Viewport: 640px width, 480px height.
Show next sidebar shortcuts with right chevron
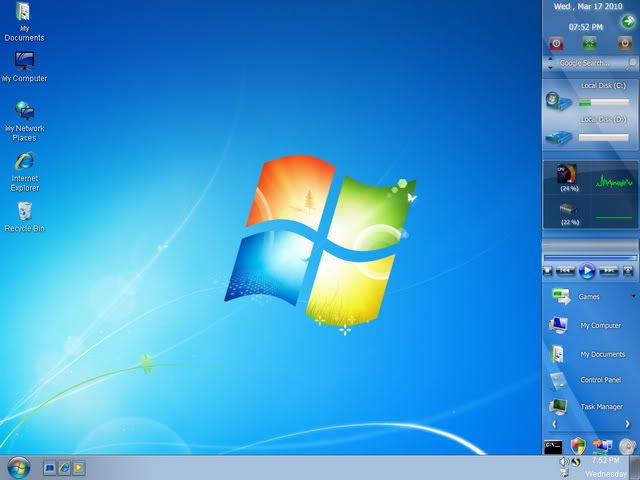628,424
